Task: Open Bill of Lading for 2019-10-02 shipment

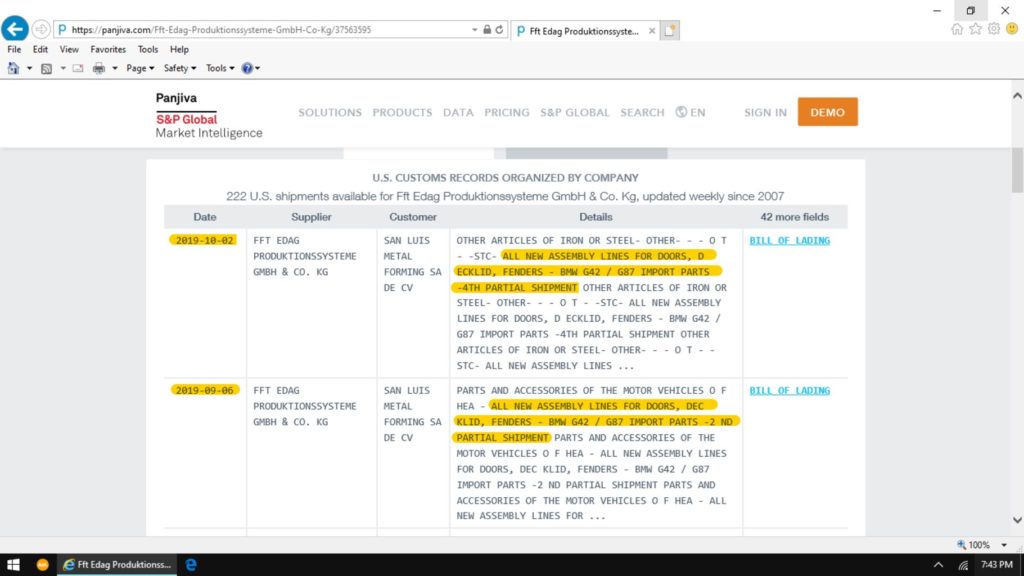Action: pyautogui.click(x=790, y=240)
